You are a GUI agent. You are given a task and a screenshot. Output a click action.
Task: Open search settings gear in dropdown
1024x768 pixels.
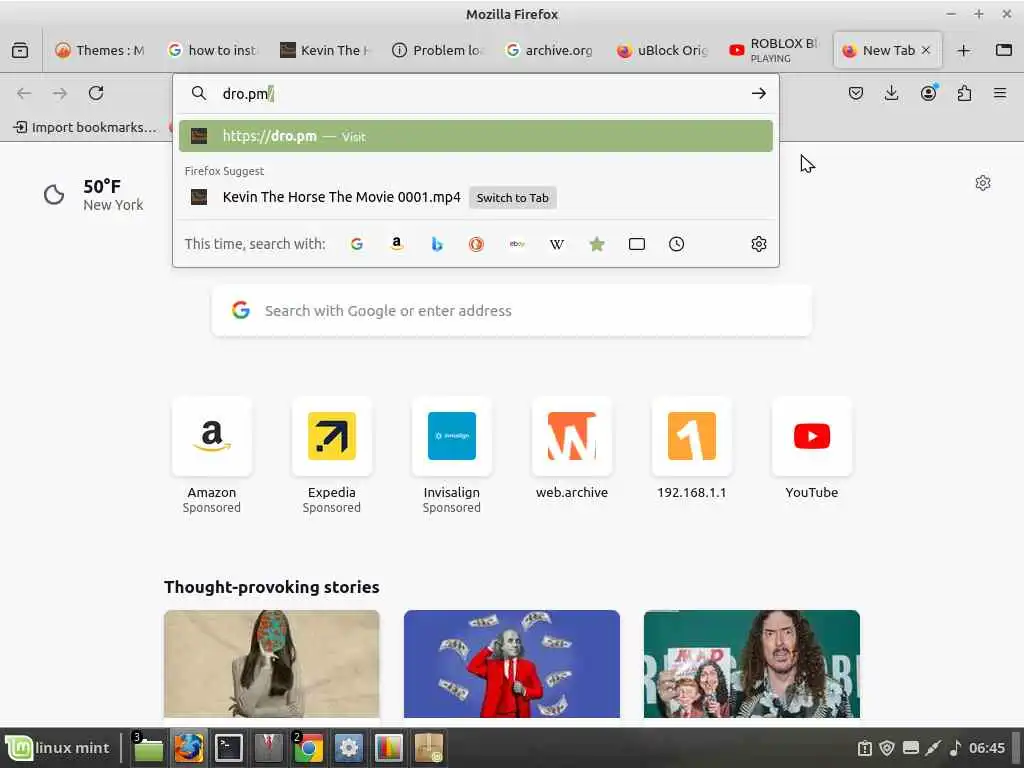coord(758,244)
